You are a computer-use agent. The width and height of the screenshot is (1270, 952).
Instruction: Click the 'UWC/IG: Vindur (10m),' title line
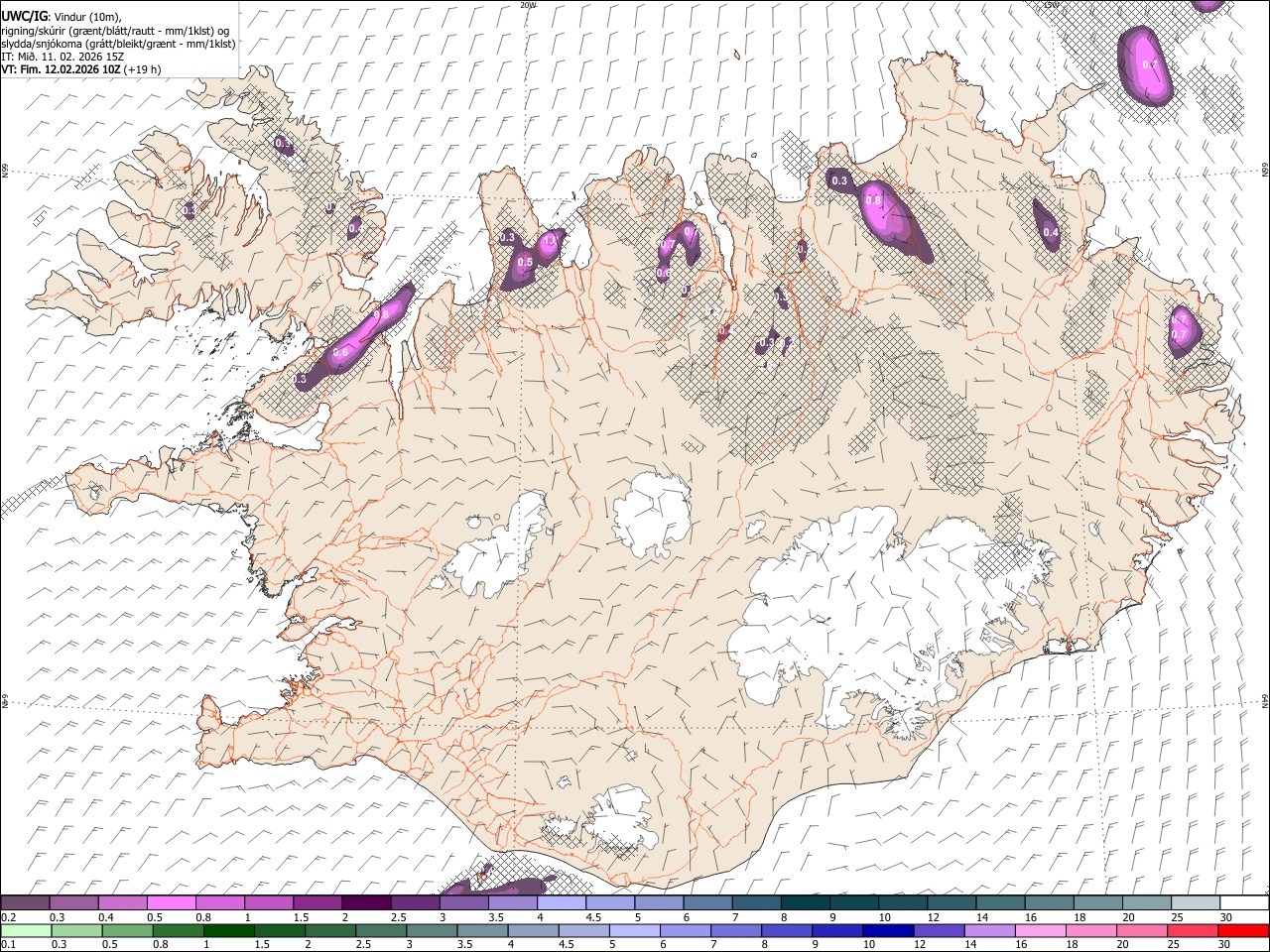[x=62, y=17]
